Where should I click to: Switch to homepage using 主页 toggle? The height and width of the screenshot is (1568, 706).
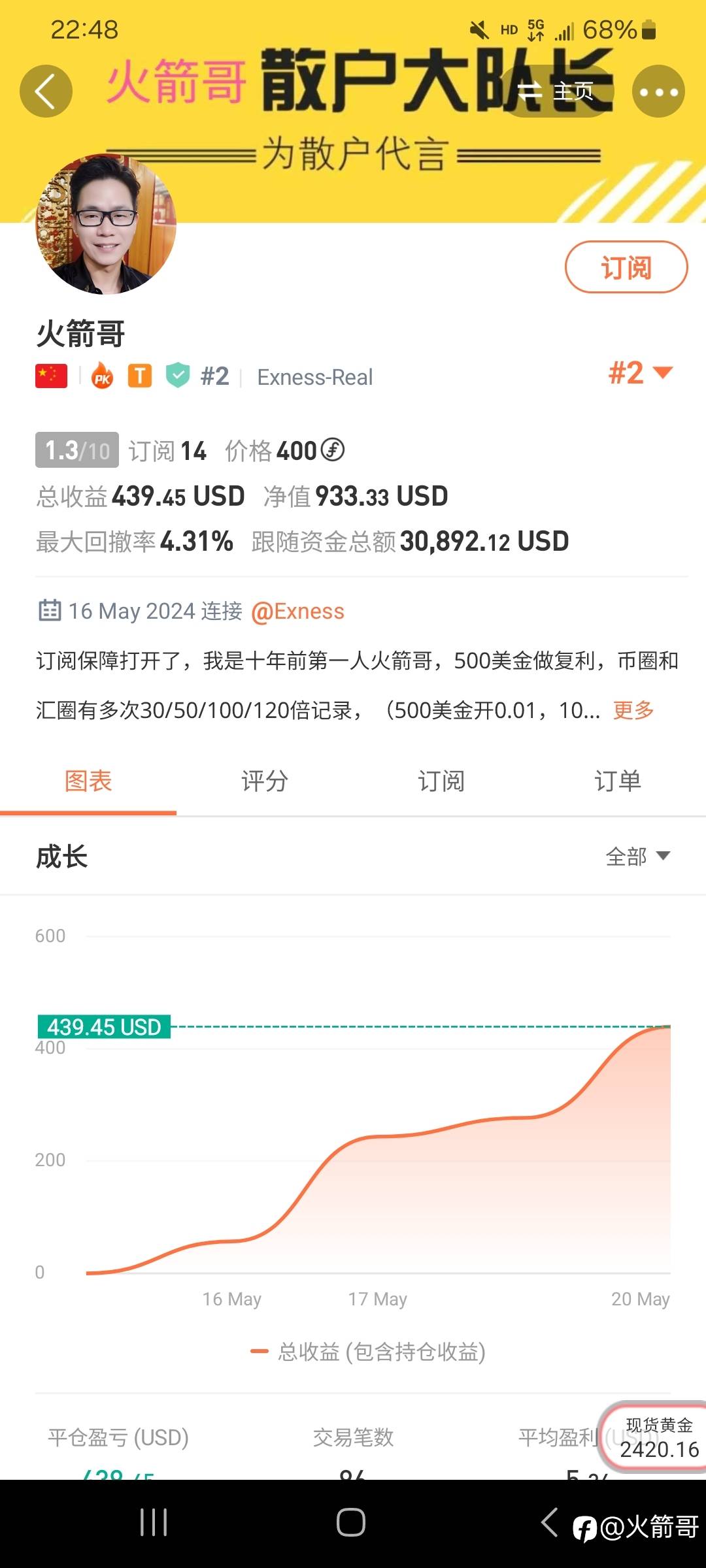pos(558,91)
